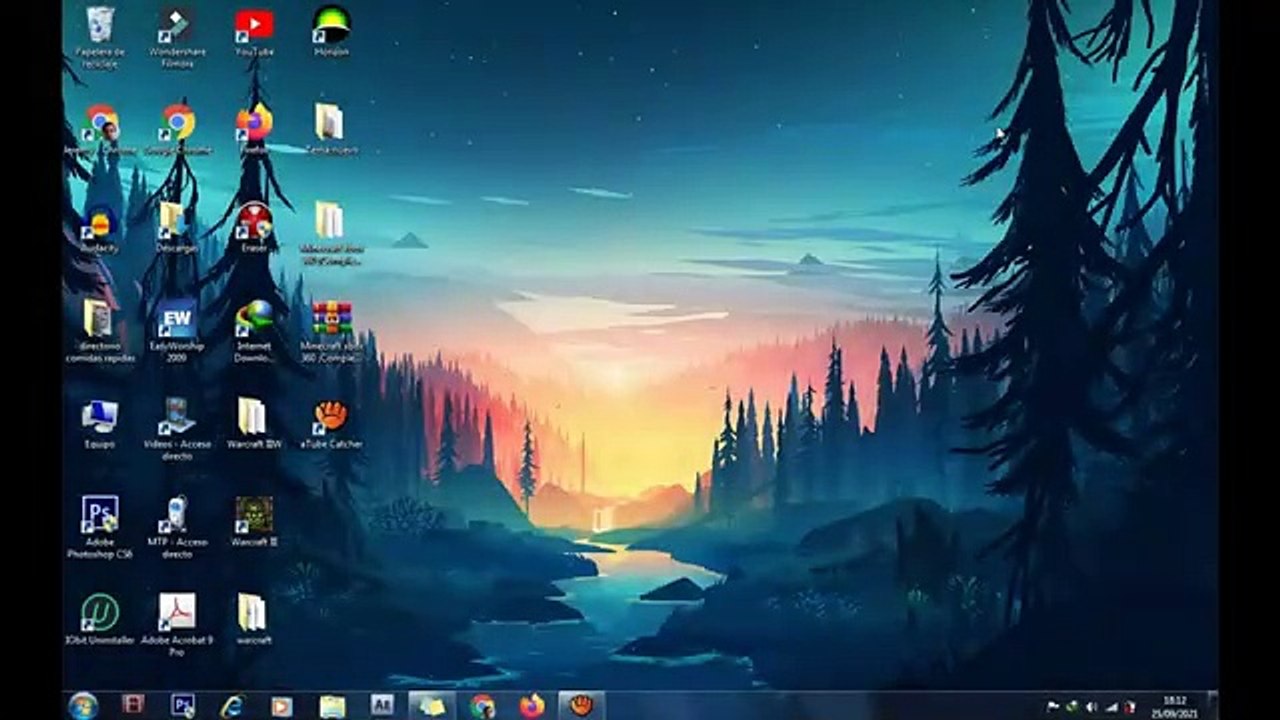Open the volume control in the system tray

coord(1091,706)
